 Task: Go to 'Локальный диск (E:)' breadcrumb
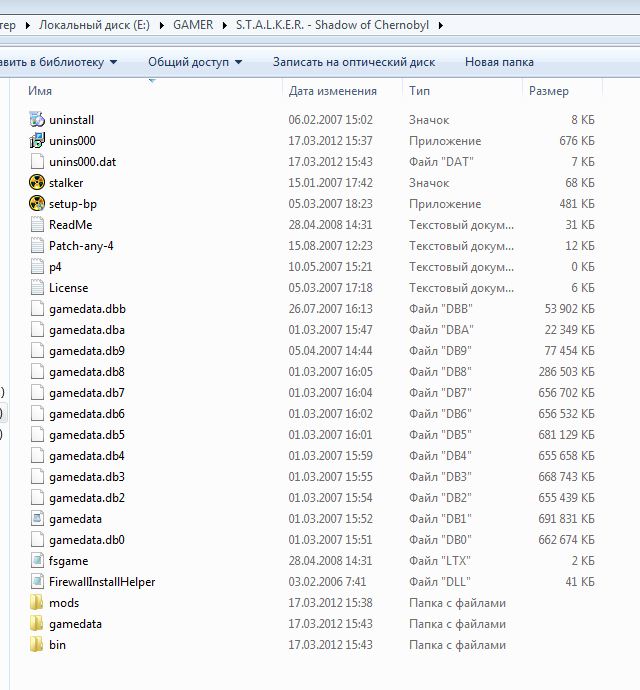[x=94, y=25]
